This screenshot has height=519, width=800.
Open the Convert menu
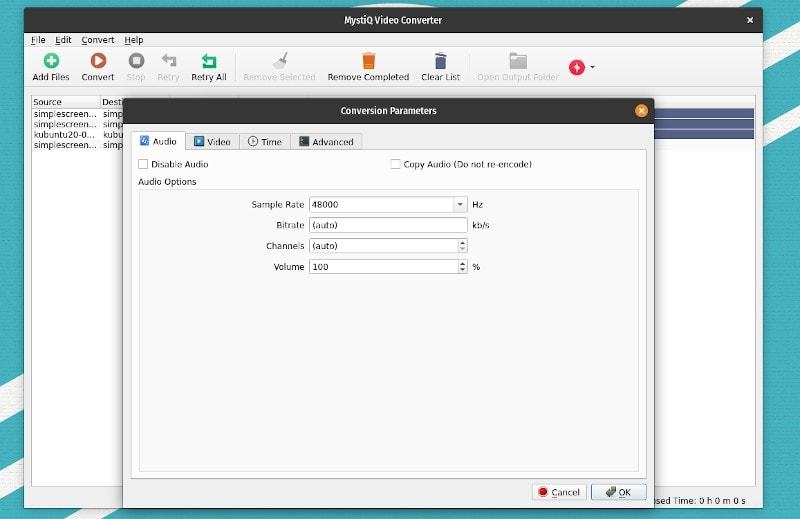pos(98,40)
